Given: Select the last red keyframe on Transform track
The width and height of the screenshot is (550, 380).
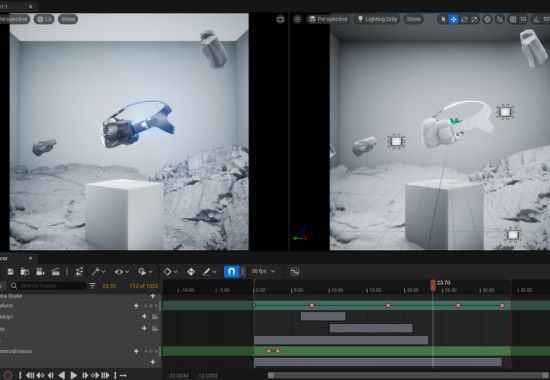Looking at the screenshot, I should click(x=502, y=306).
